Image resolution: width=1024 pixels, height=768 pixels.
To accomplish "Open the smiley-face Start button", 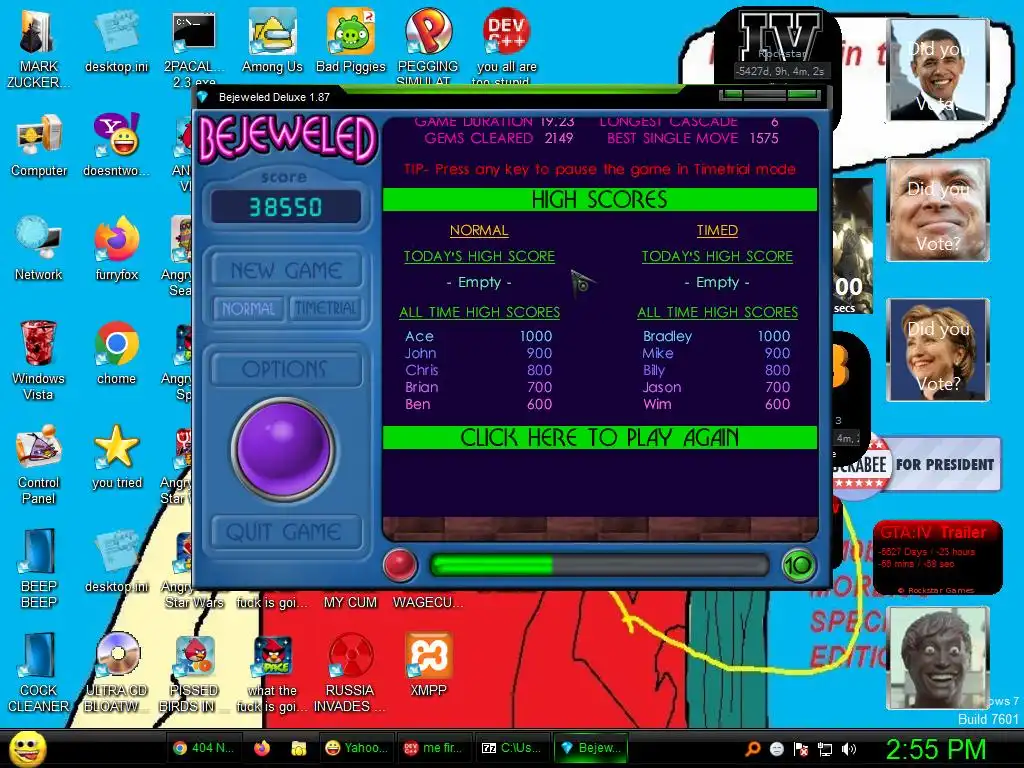I will [x=27, y=748].
